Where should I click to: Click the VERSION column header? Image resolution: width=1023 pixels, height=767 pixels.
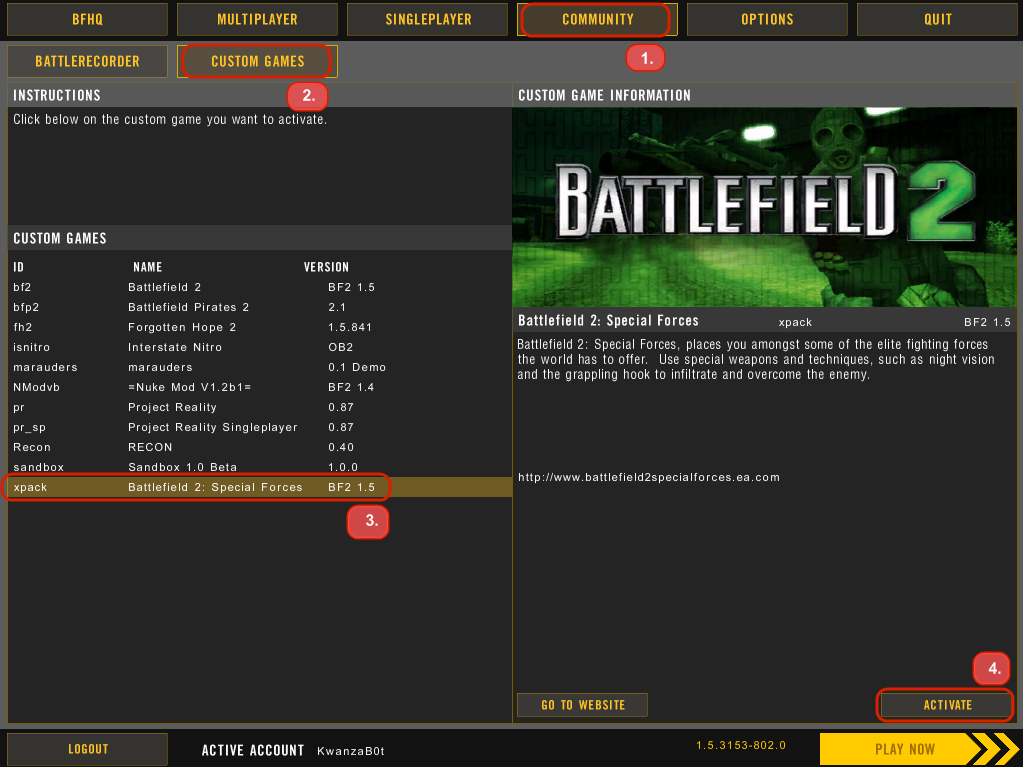pyautogui.click(x=326, y=267)
